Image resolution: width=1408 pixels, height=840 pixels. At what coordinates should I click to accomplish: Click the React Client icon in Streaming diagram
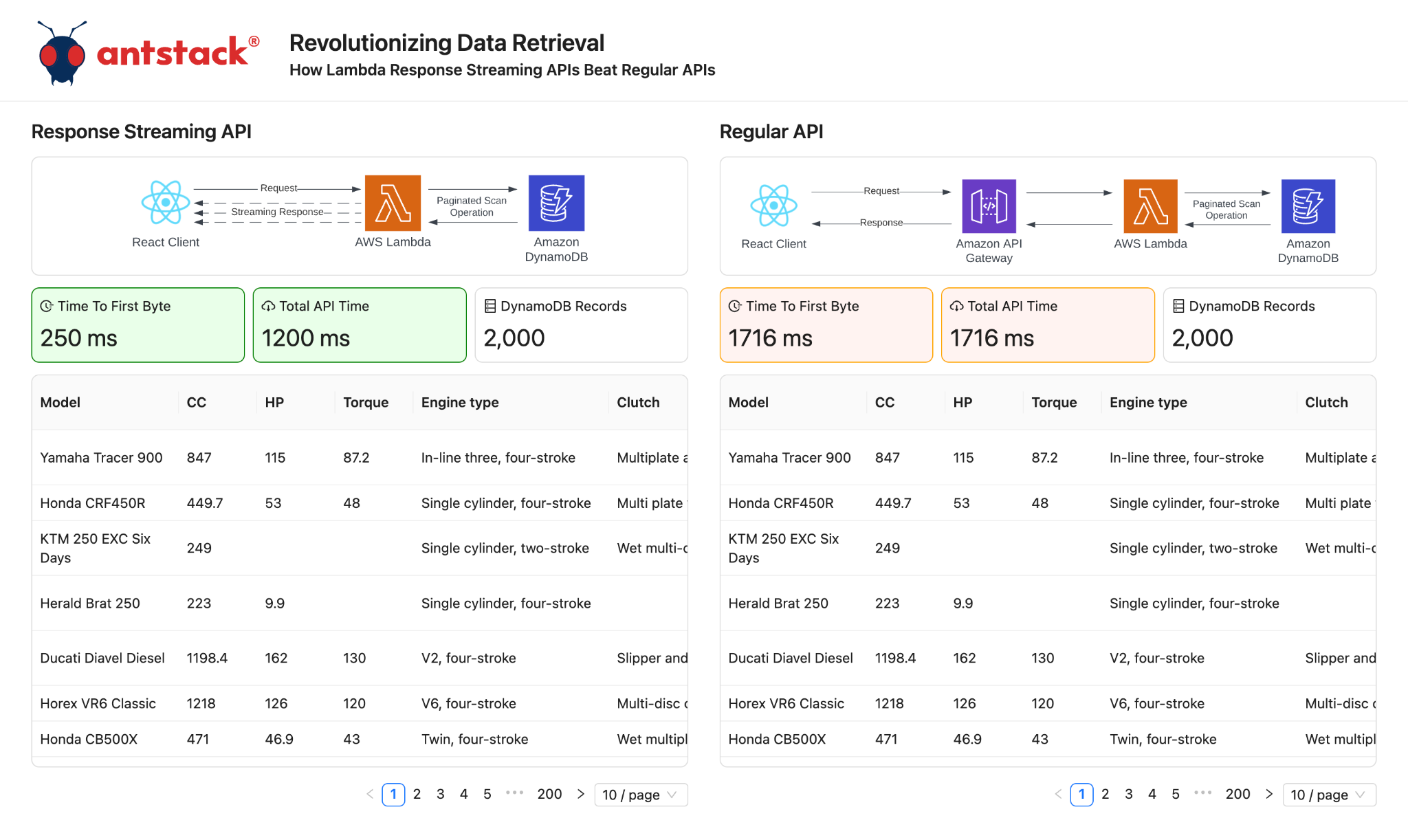click(166, 202)
